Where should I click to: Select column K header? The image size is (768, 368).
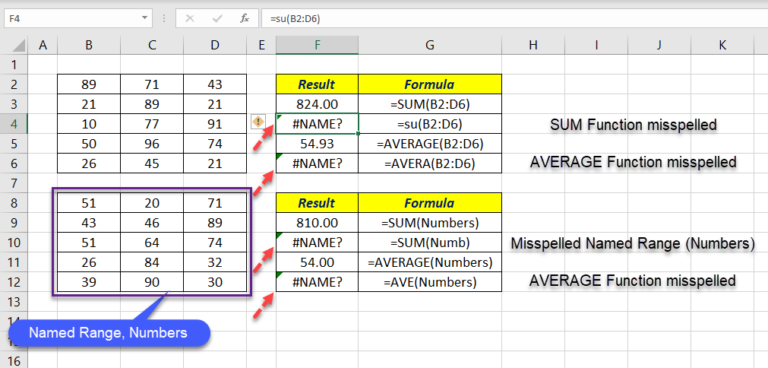(722, 45)
